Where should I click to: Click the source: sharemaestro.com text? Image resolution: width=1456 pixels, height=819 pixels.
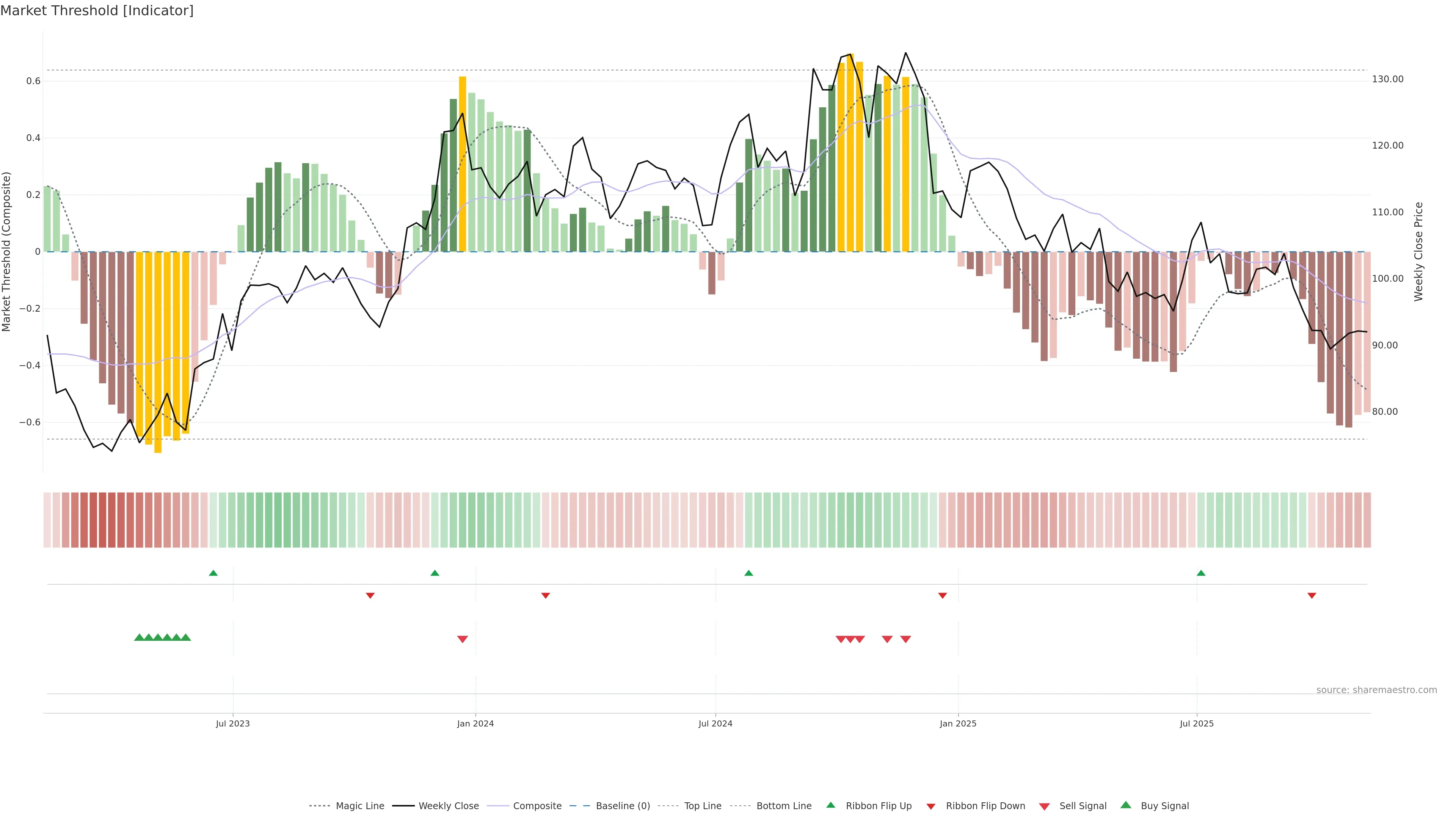click(x=1376, y=690)
